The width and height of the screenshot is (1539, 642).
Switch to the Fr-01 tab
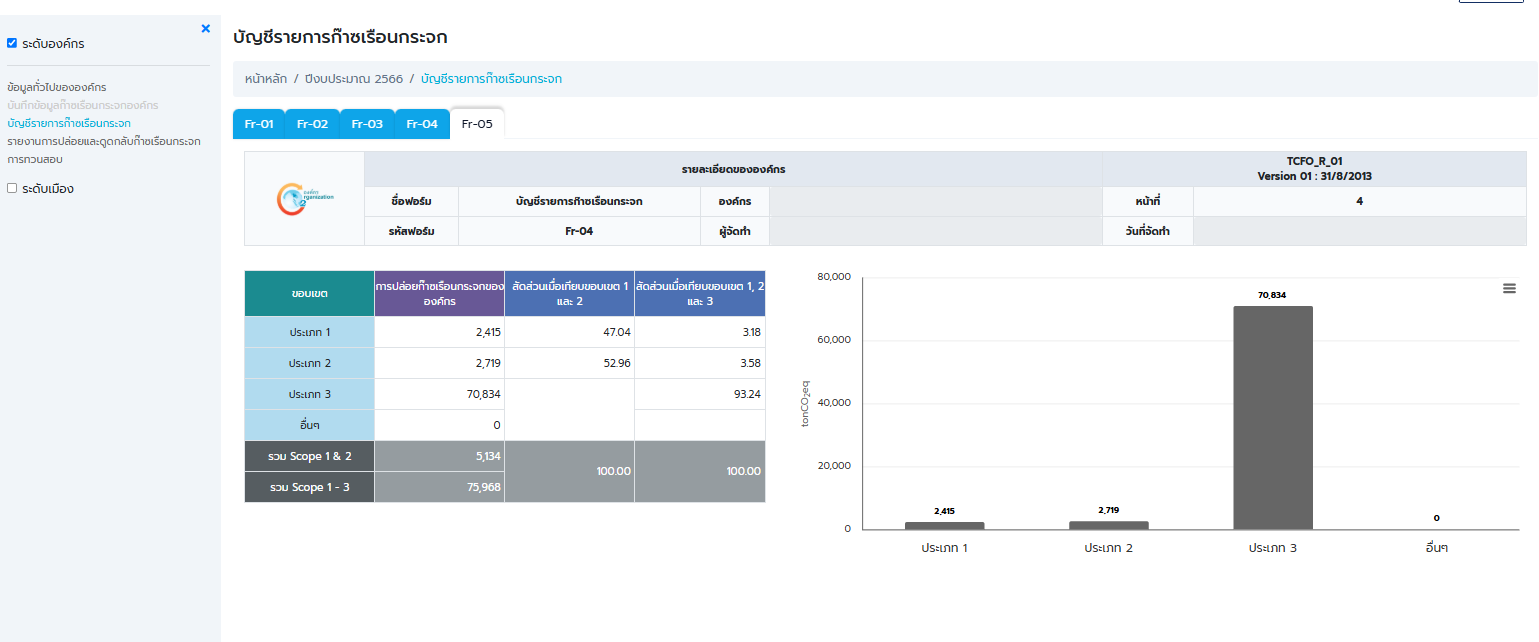click(x=258, y=124)
